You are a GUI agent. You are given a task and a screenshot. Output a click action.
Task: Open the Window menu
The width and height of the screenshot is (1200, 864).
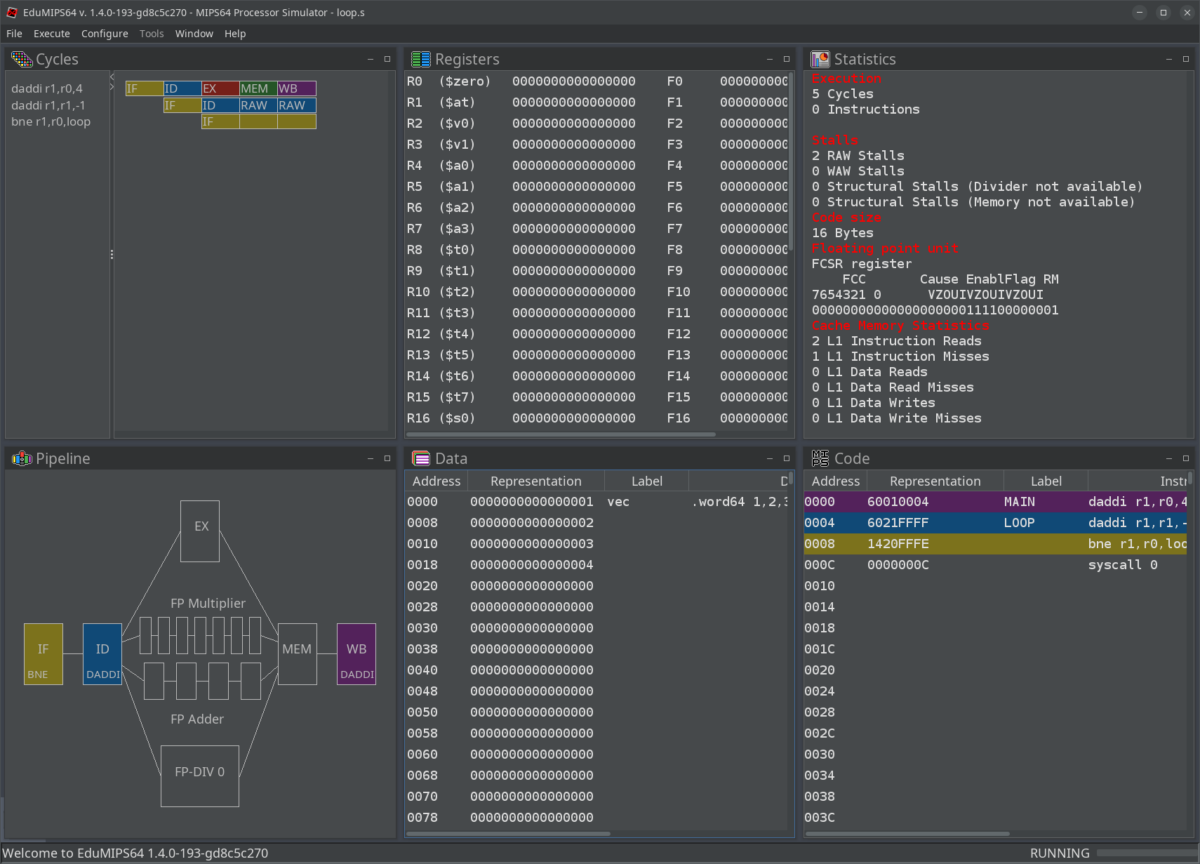(194, 33)
